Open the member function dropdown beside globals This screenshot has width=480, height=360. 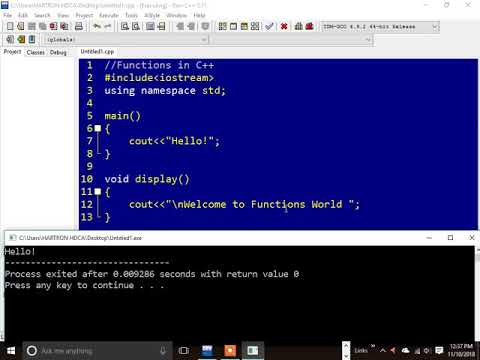[x=292, y=40]
